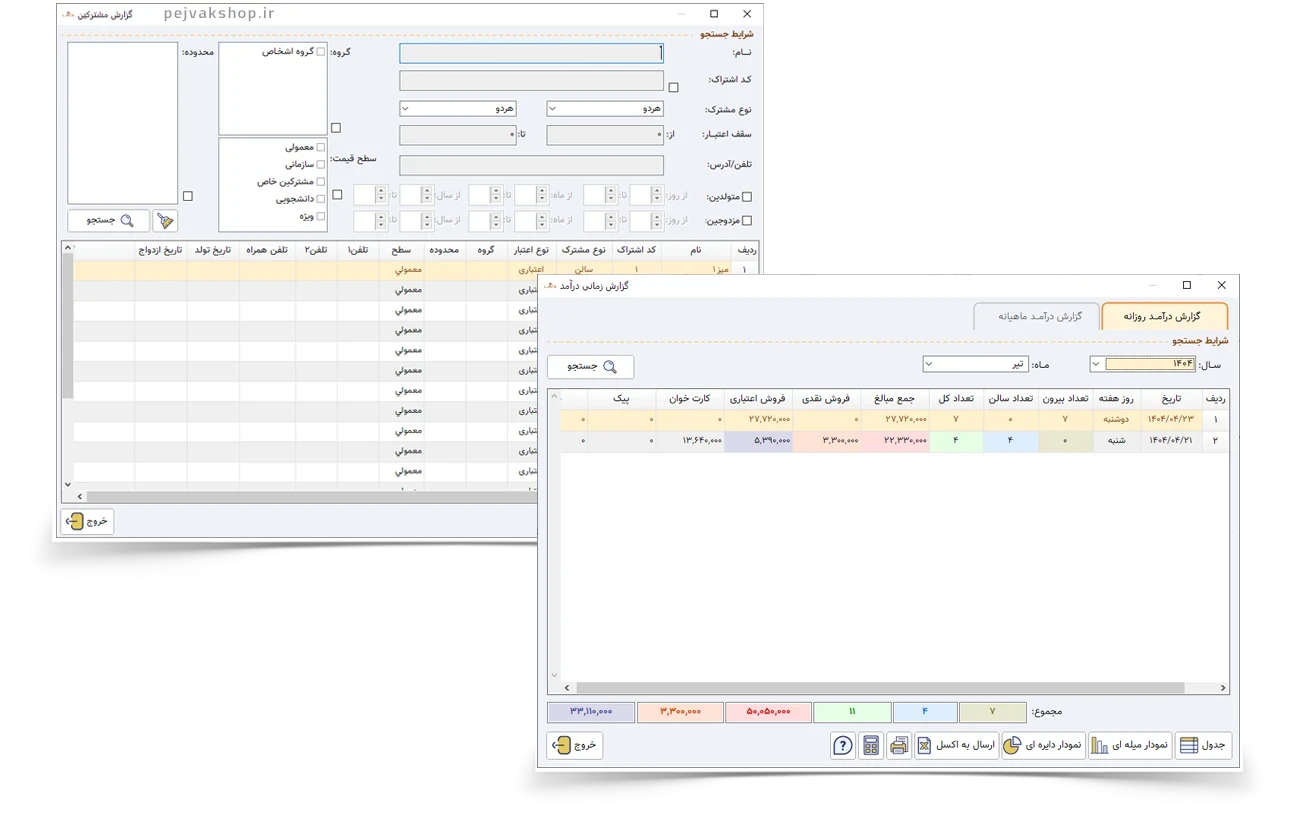This screenshot has width=1300, height=814.
Task: Check the دانشجویی price level option
Action: 321,199
